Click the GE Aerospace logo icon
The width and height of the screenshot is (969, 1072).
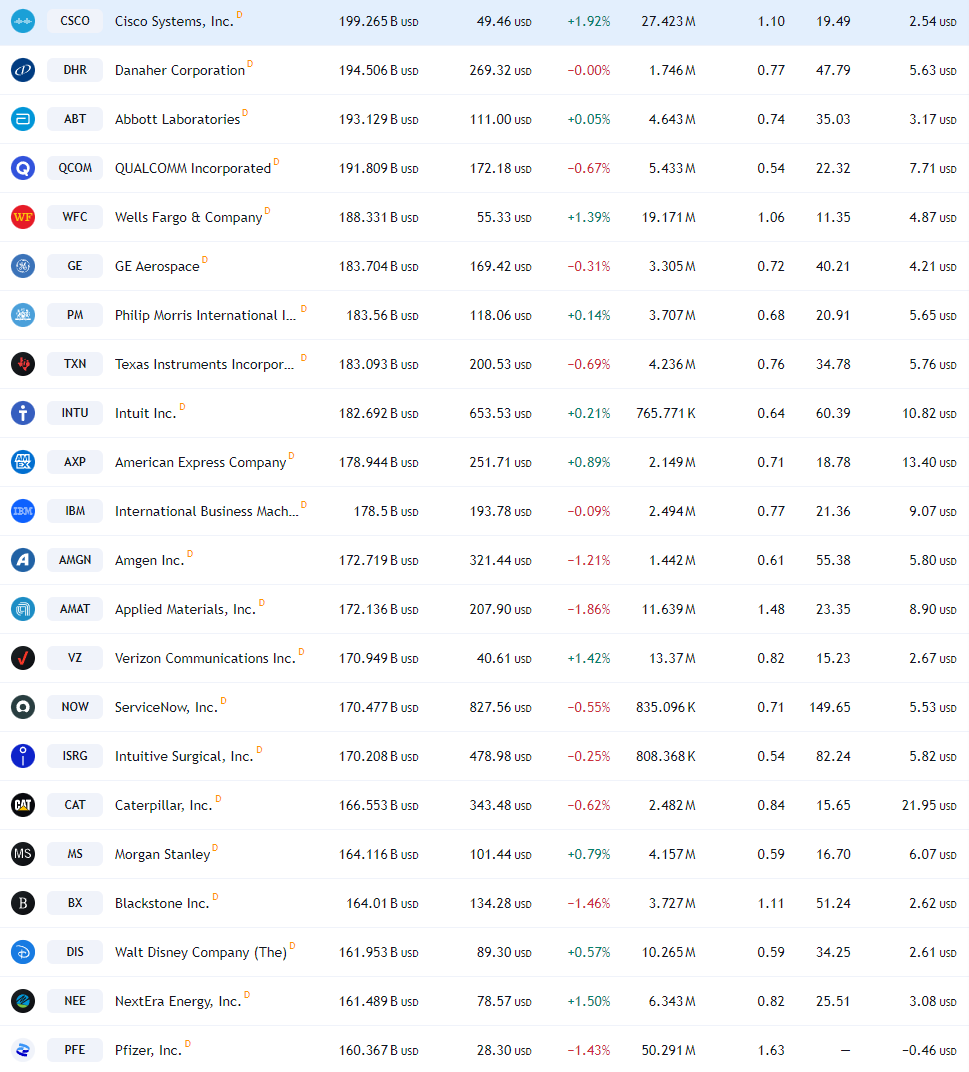pos(23,266)
